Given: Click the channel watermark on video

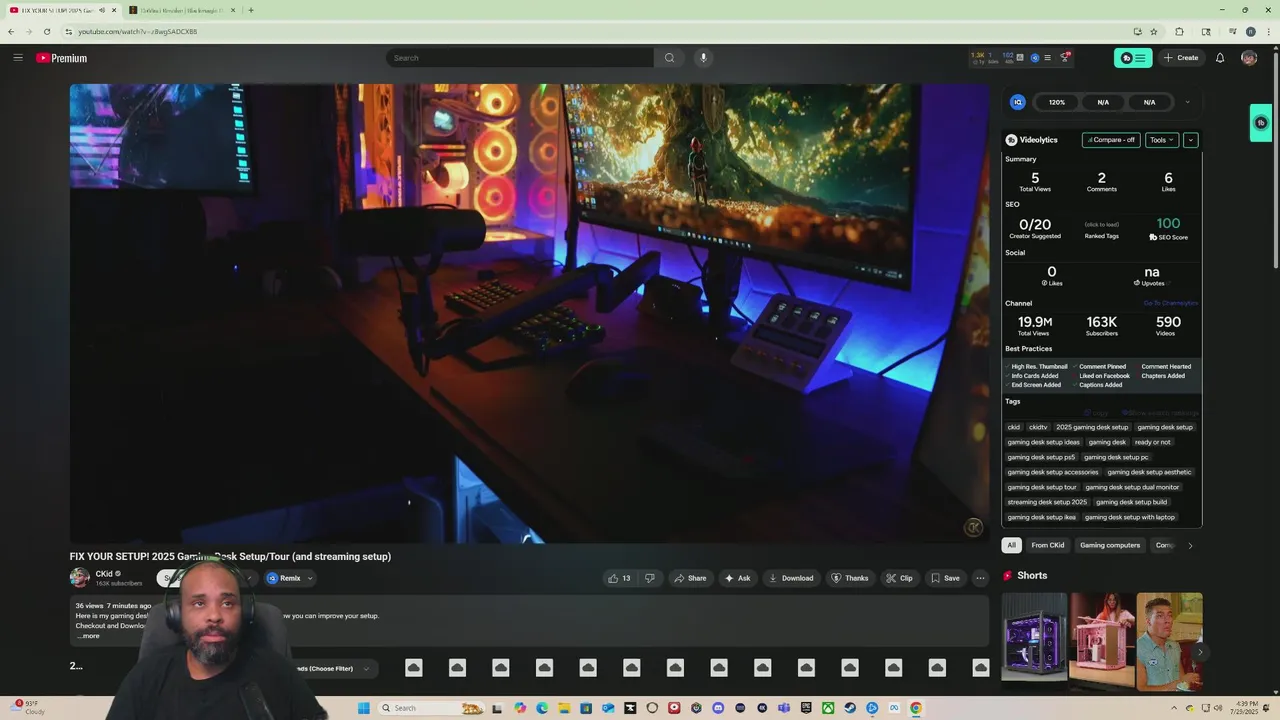Looking at the screenshot, I should [973, 527].
